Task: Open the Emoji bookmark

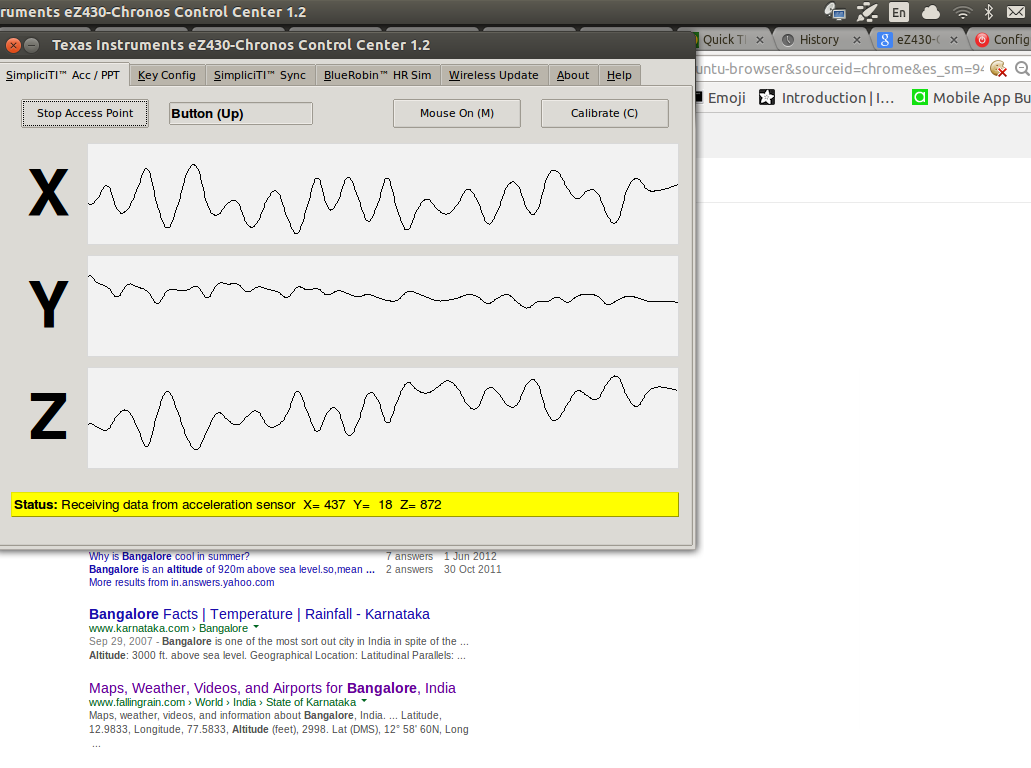Action: coord(721,97)
